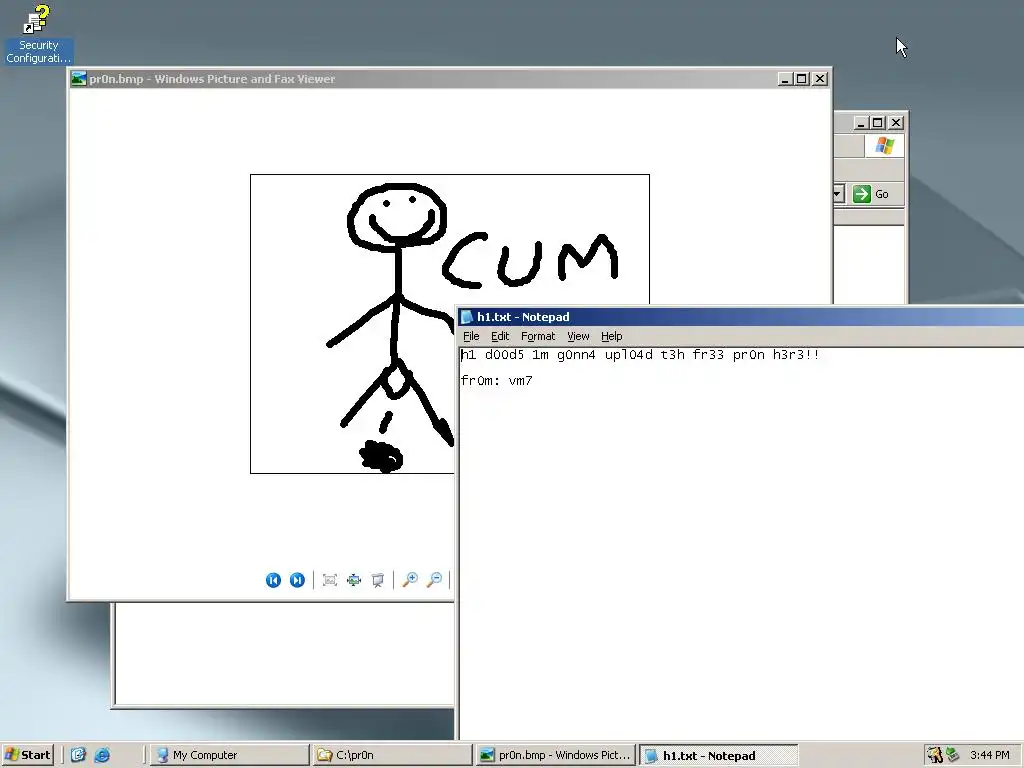Click the "fr0m: vm7" line in Notepad

pos(496,381)
